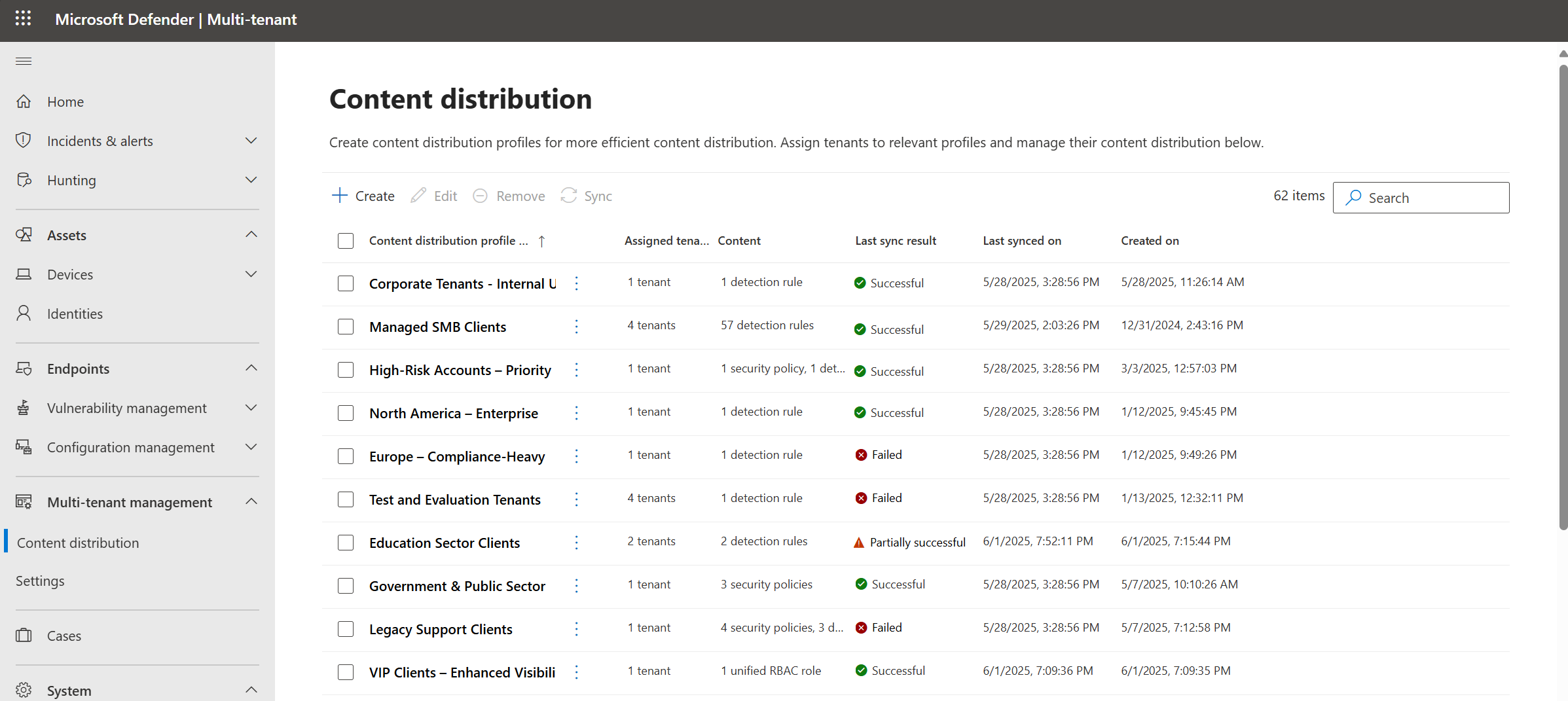Create a new distribution profile

coord(363,196)
